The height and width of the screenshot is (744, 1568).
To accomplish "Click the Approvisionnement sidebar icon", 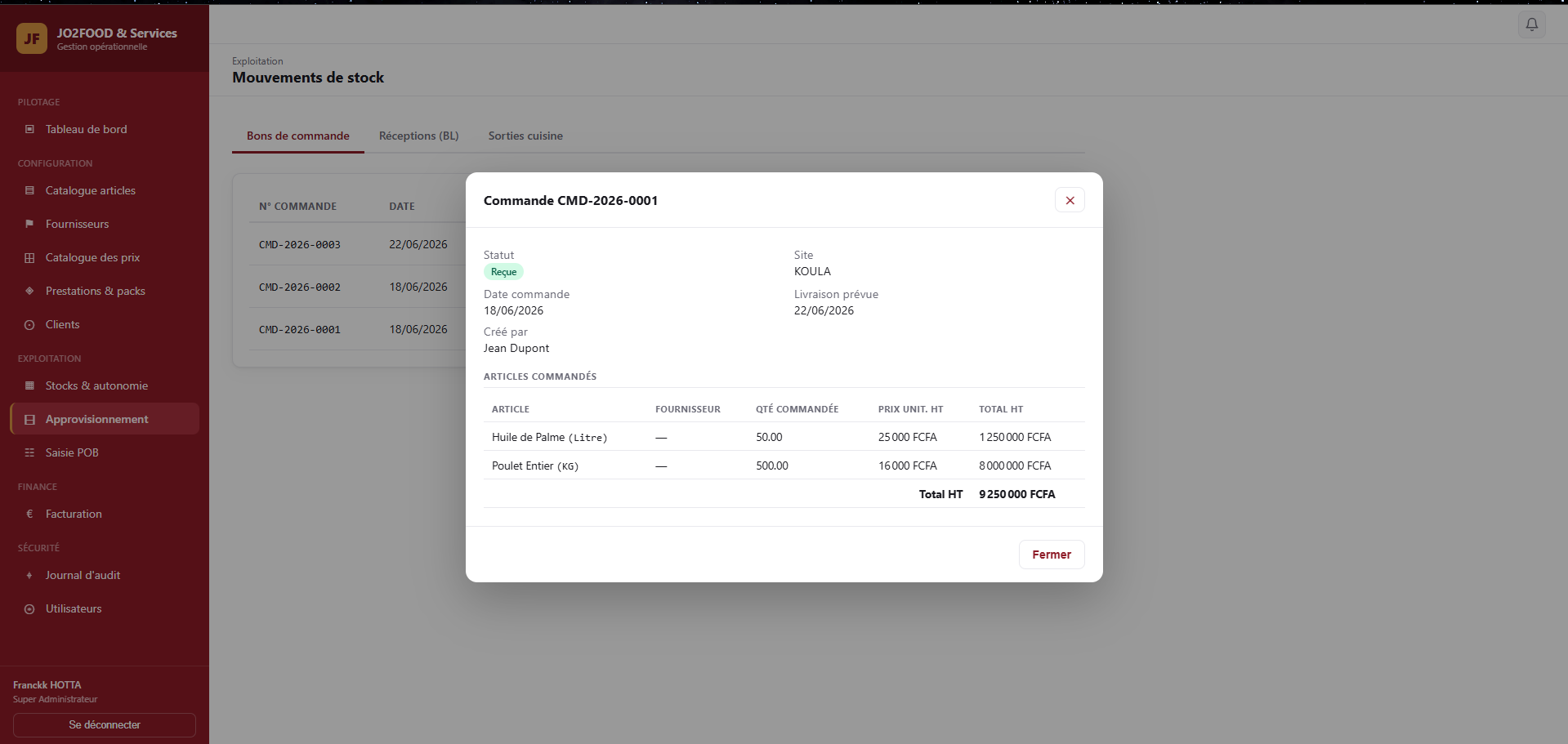I will click(x=29, y=419).
